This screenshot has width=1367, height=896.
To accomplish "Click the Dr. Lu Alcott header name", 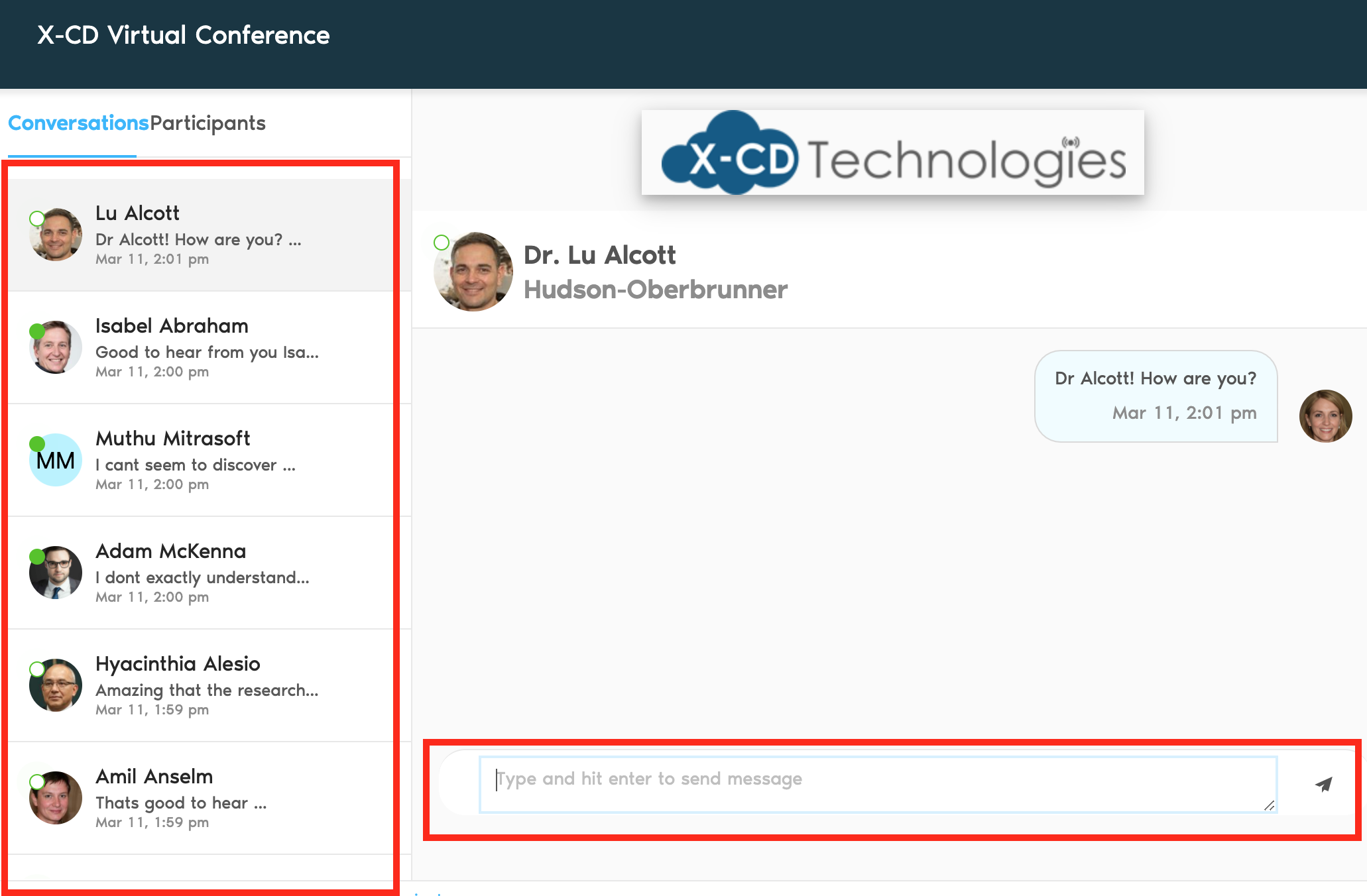I will coord(599,255).
